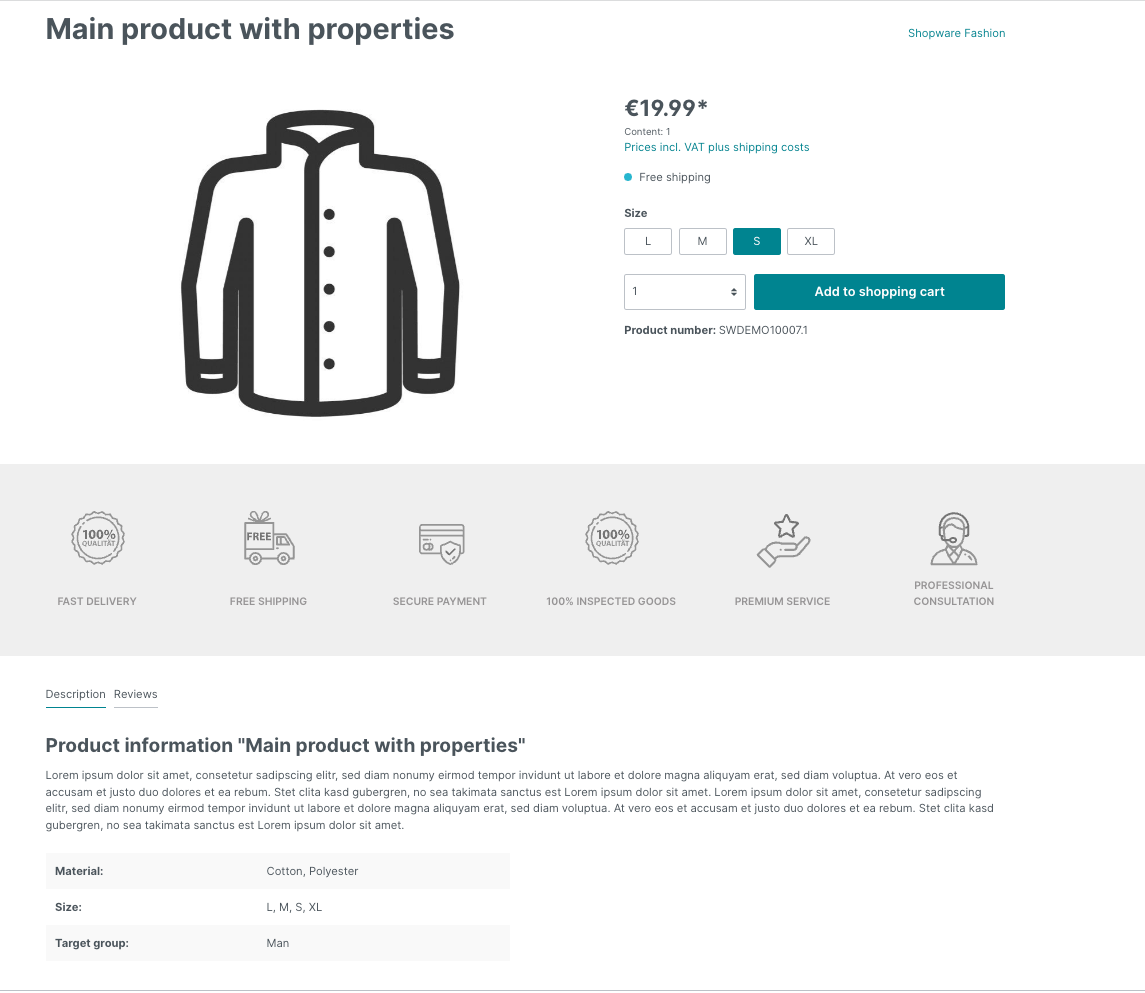Screen dimensions: 1145x993
Task: Click the Professional Consultation headset icon
Action: (x=954, y=539)
